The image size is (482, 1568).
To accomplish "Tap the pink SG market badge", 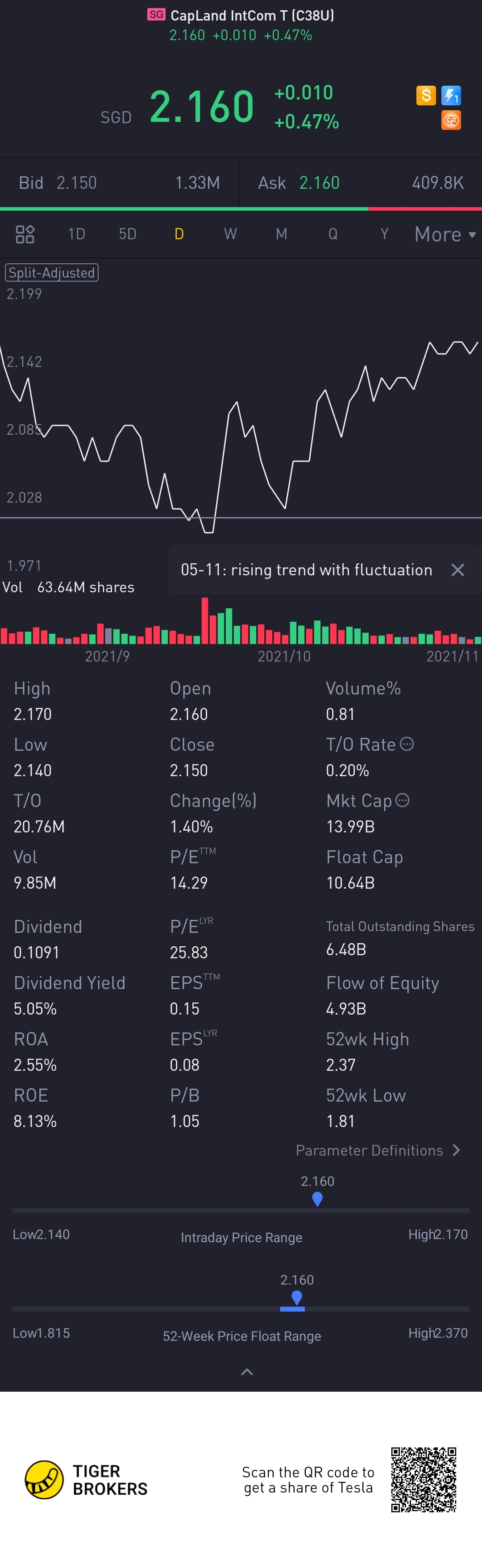I will tap(156, 15).
